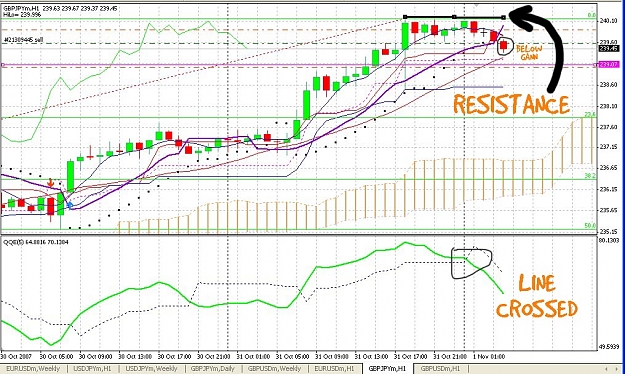Screen dimensions: 625x374
Task: Click the 30 Oct 17:00 time label
Action: (x=174, y=356)
